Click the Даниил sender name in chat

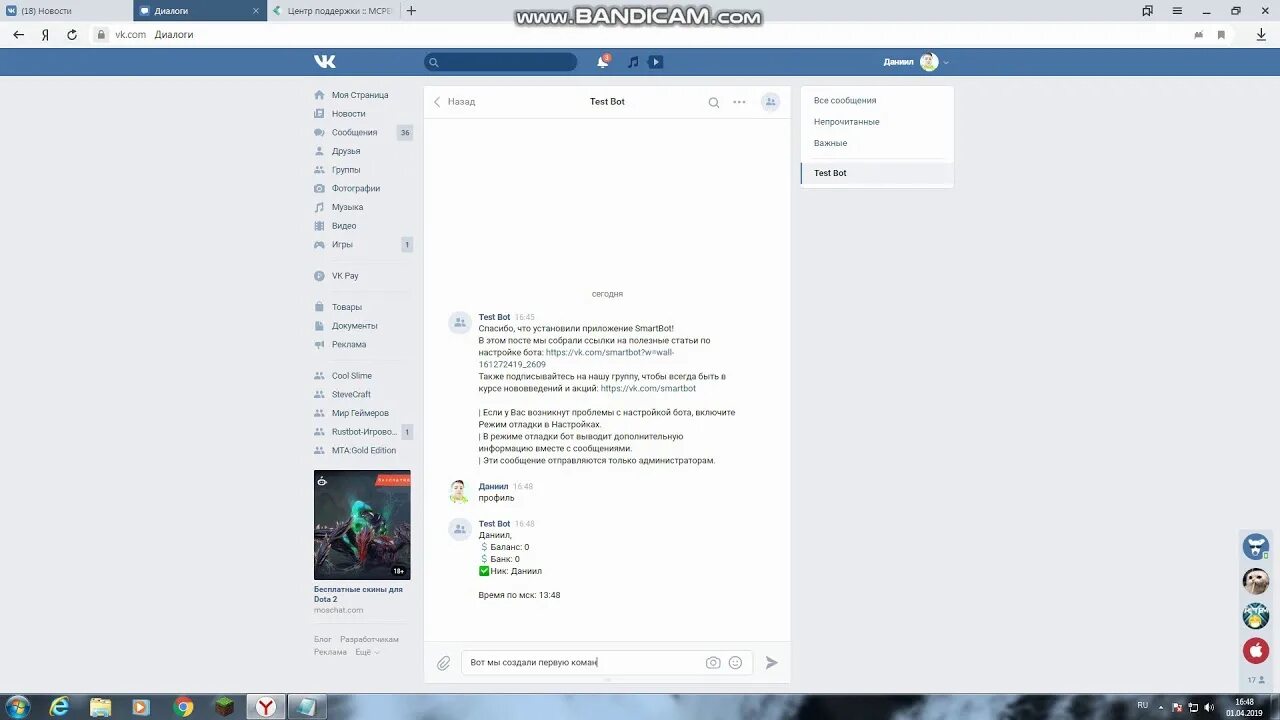coord(493,487)
